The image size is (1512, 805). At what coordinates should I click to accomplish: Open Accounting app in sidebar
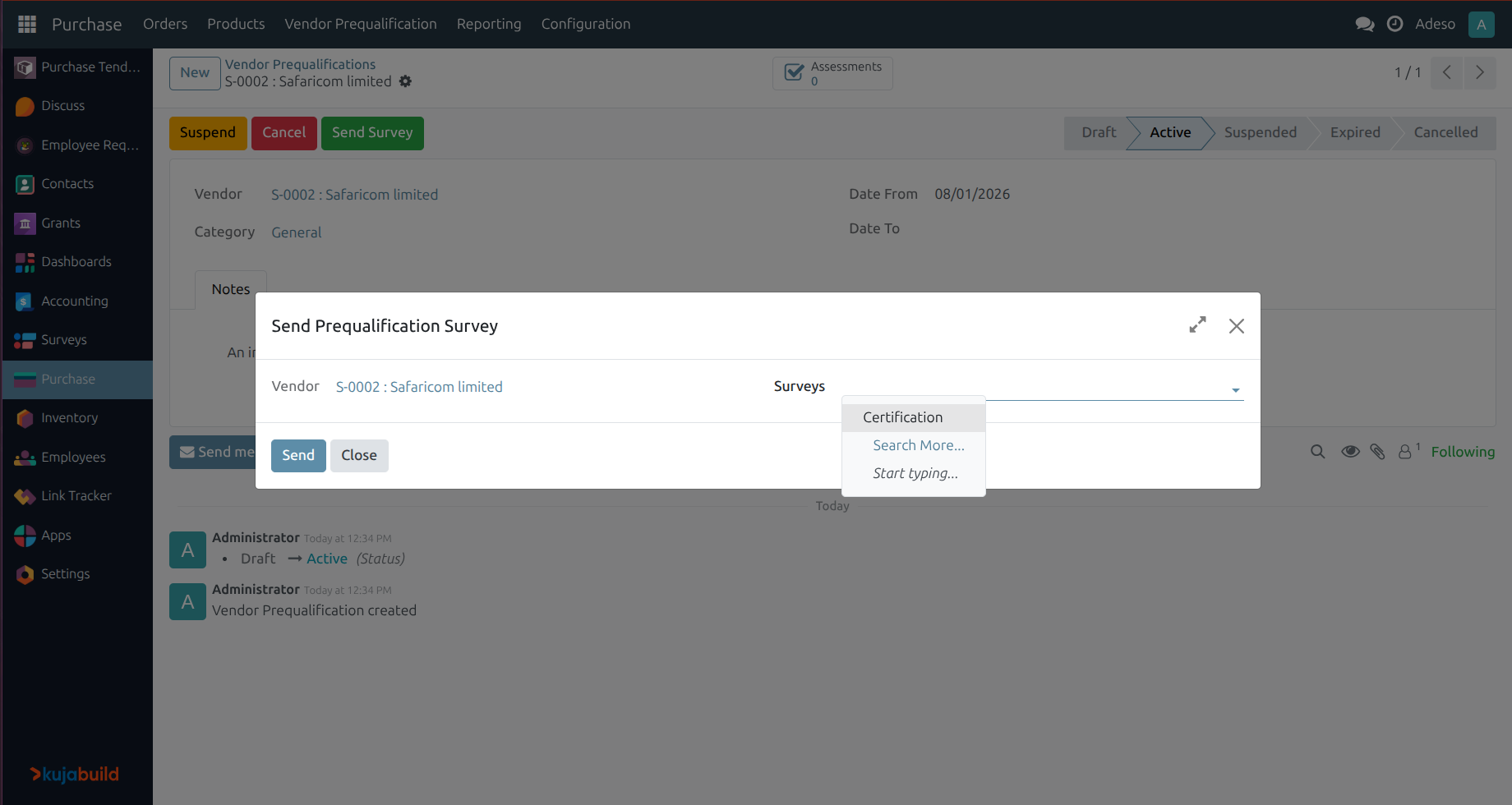pos(77,301)
